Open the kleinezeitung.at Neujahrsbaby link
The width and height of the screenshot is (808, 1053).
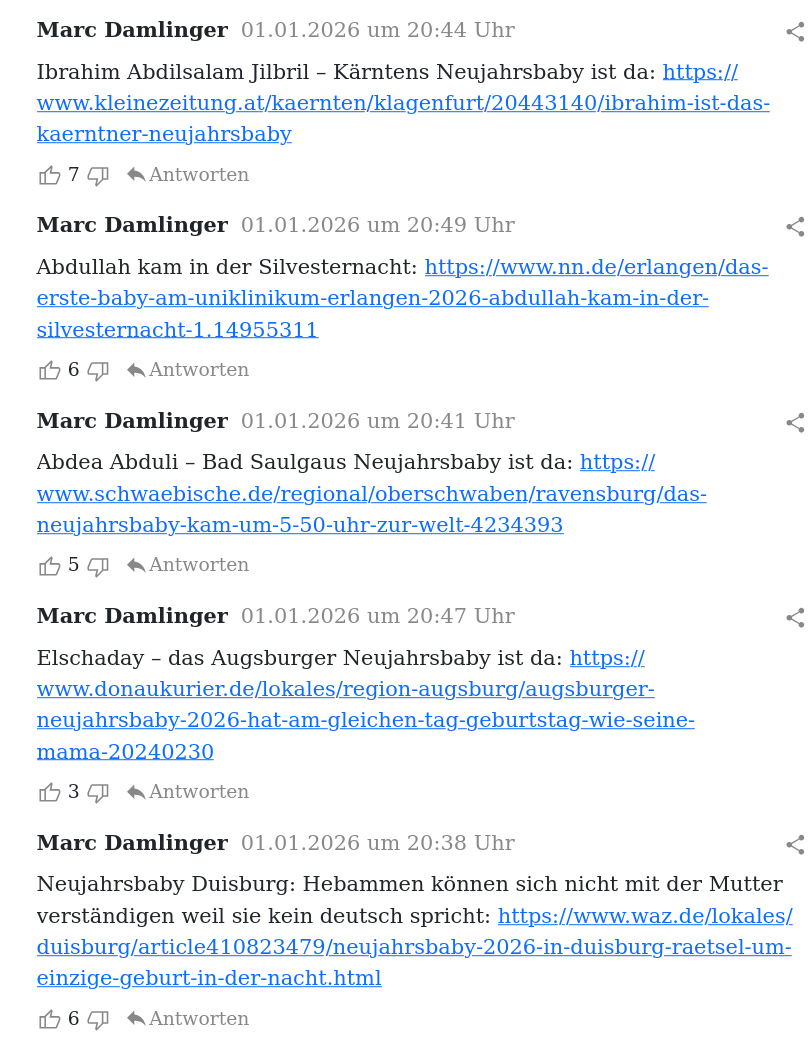(403, 103)
